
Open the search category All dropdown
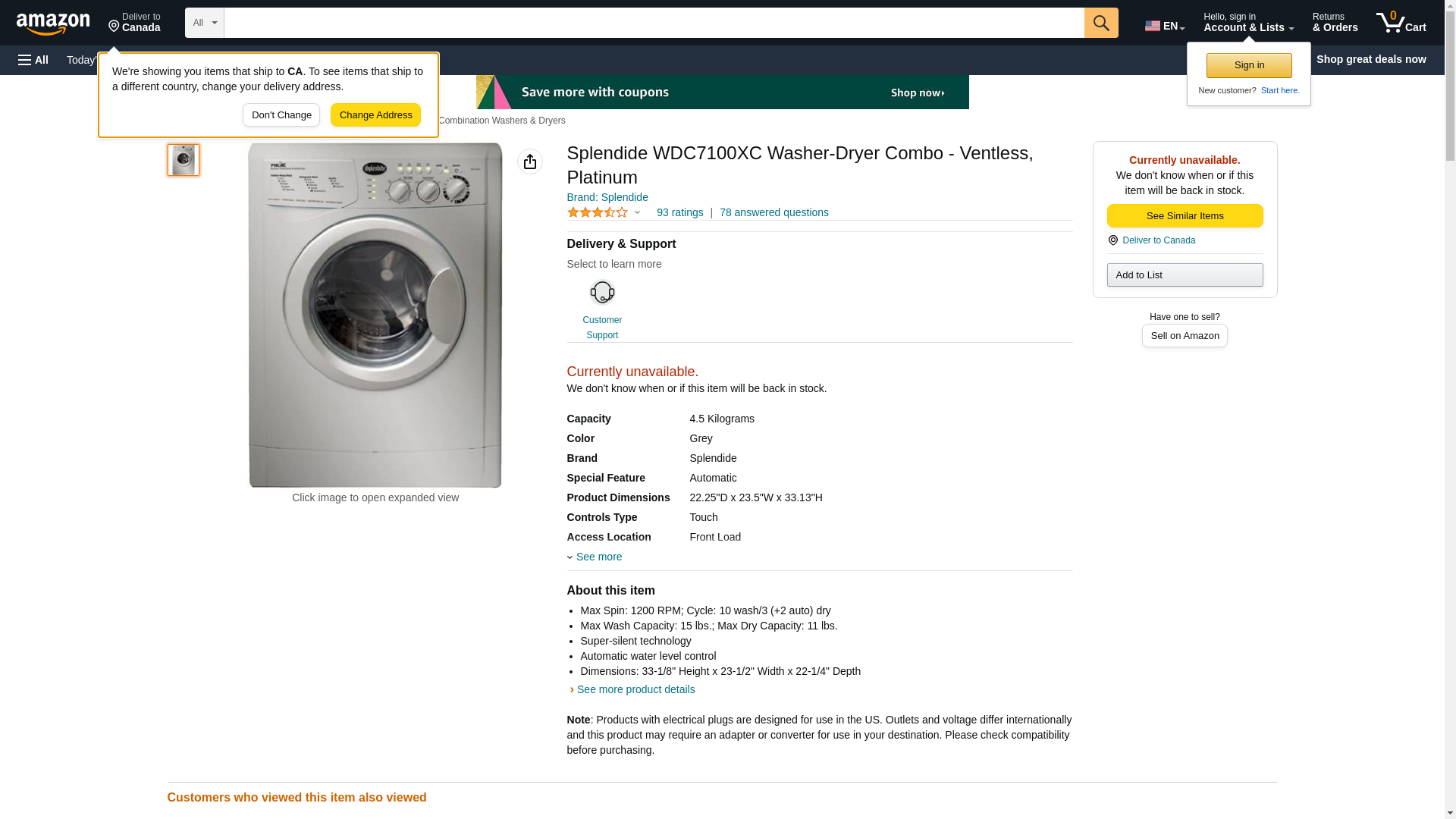point(205,23)
